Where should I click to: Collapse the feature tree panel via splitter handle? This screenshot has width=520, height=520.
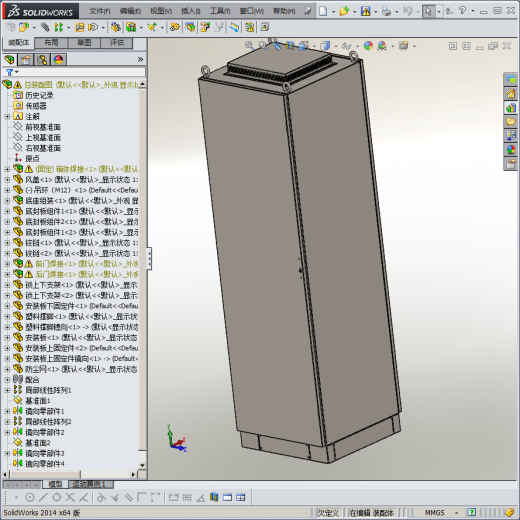149,258
